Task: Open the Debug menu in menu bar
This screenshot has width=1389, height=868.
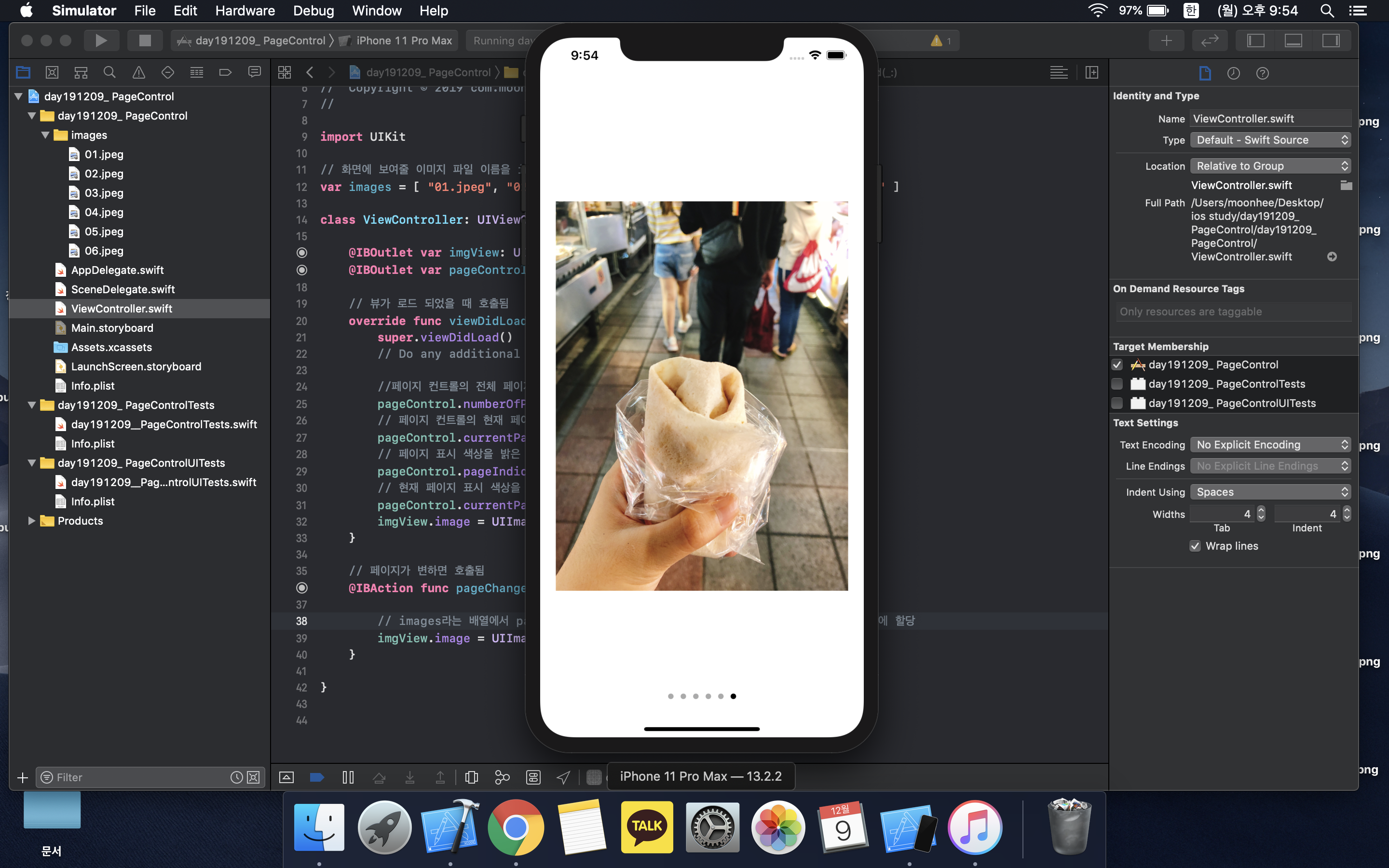Action: click(313, 10)
